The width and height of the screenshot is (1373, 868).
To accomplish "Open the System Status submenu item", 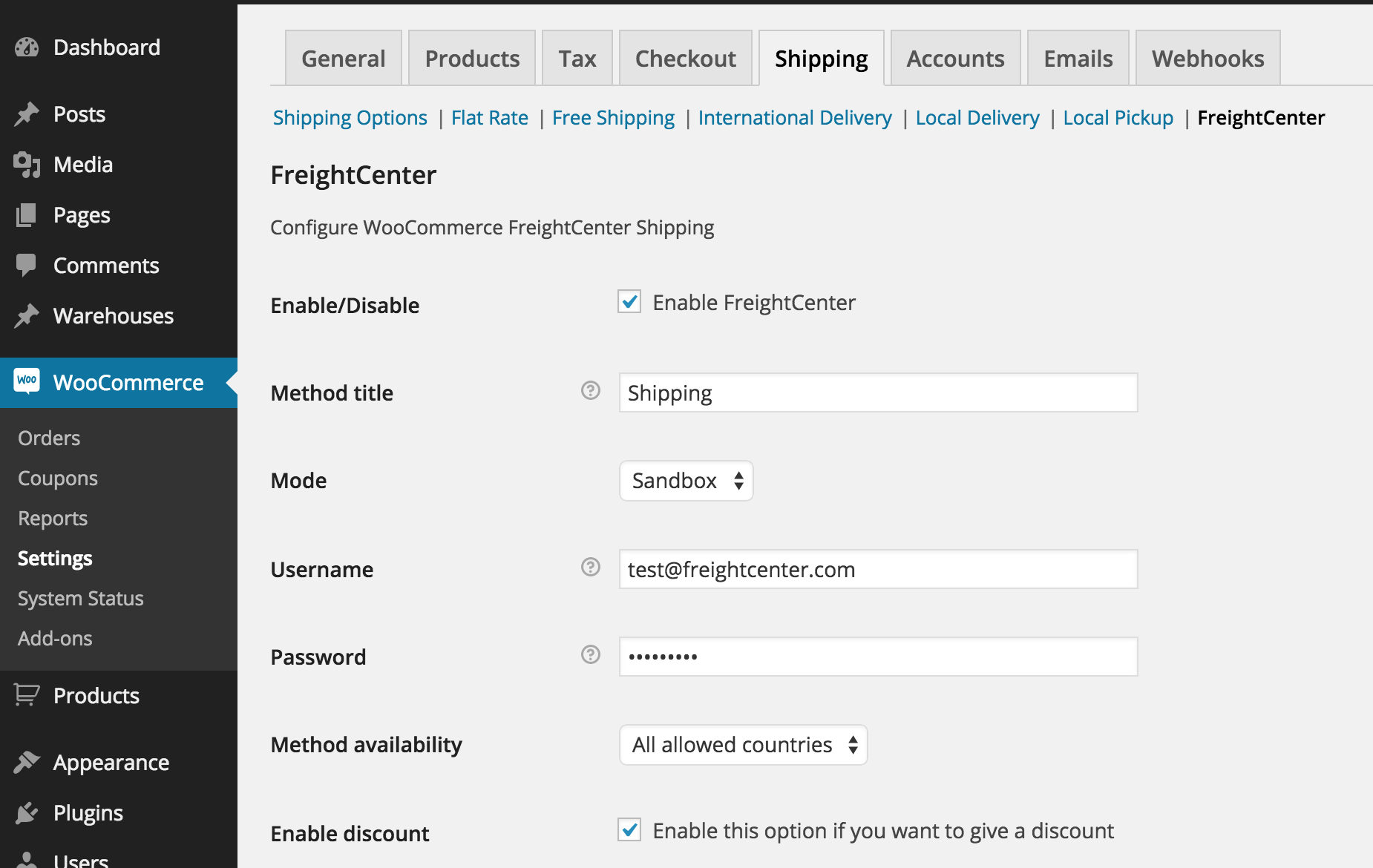I will tap(81, 598).
